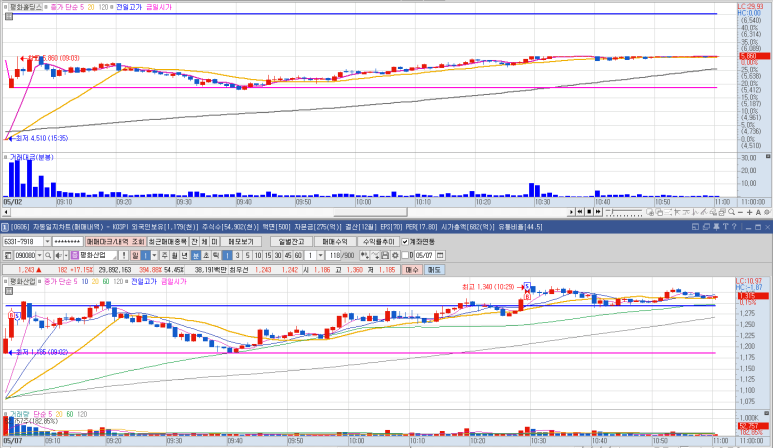Click the cascade windows icon in title bar
The width and height of the screenshot is (773, 448).
click(x=706, y=227)
